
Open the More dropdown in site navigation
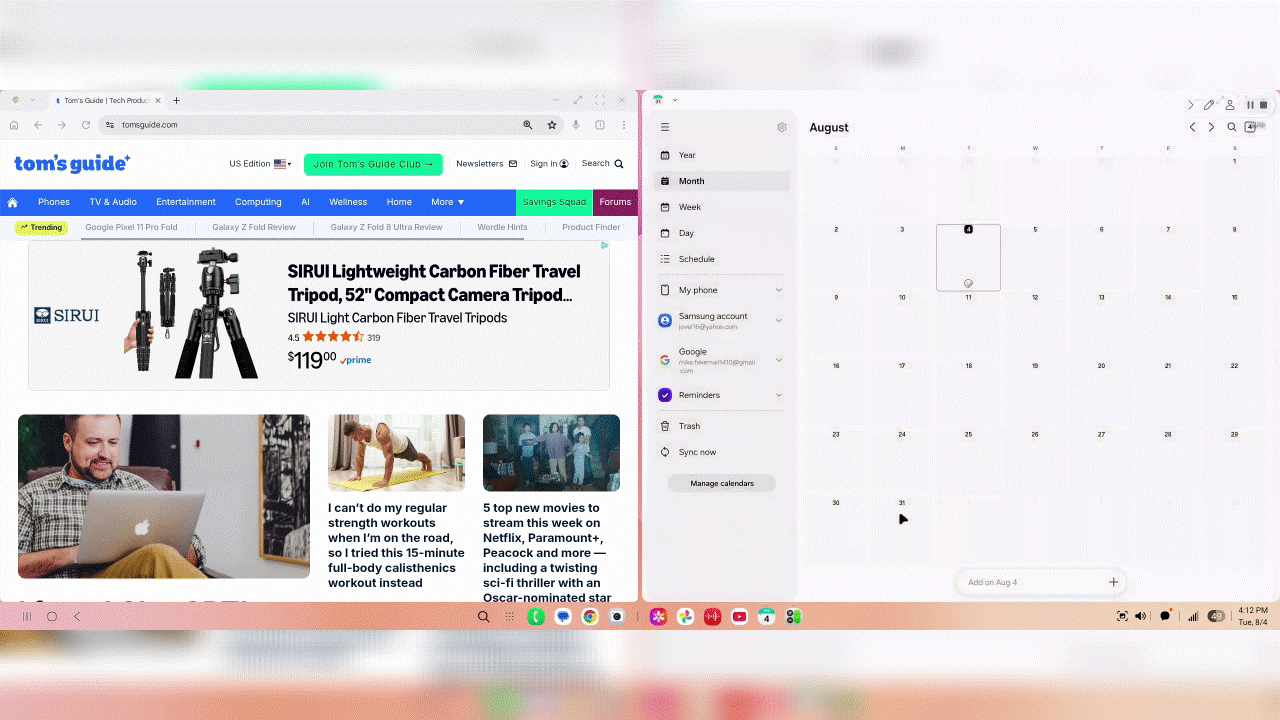(x=447, y=202)
